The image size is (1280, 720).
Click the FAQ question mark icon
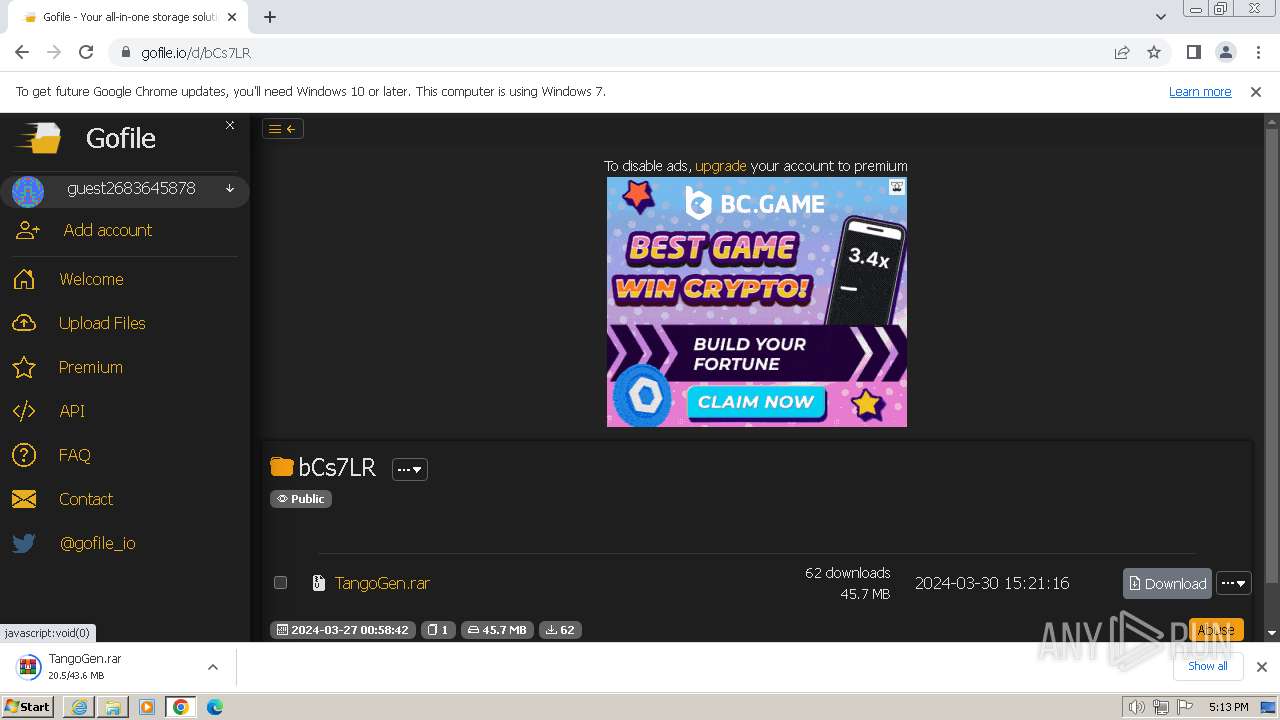[x=24, y=455]
